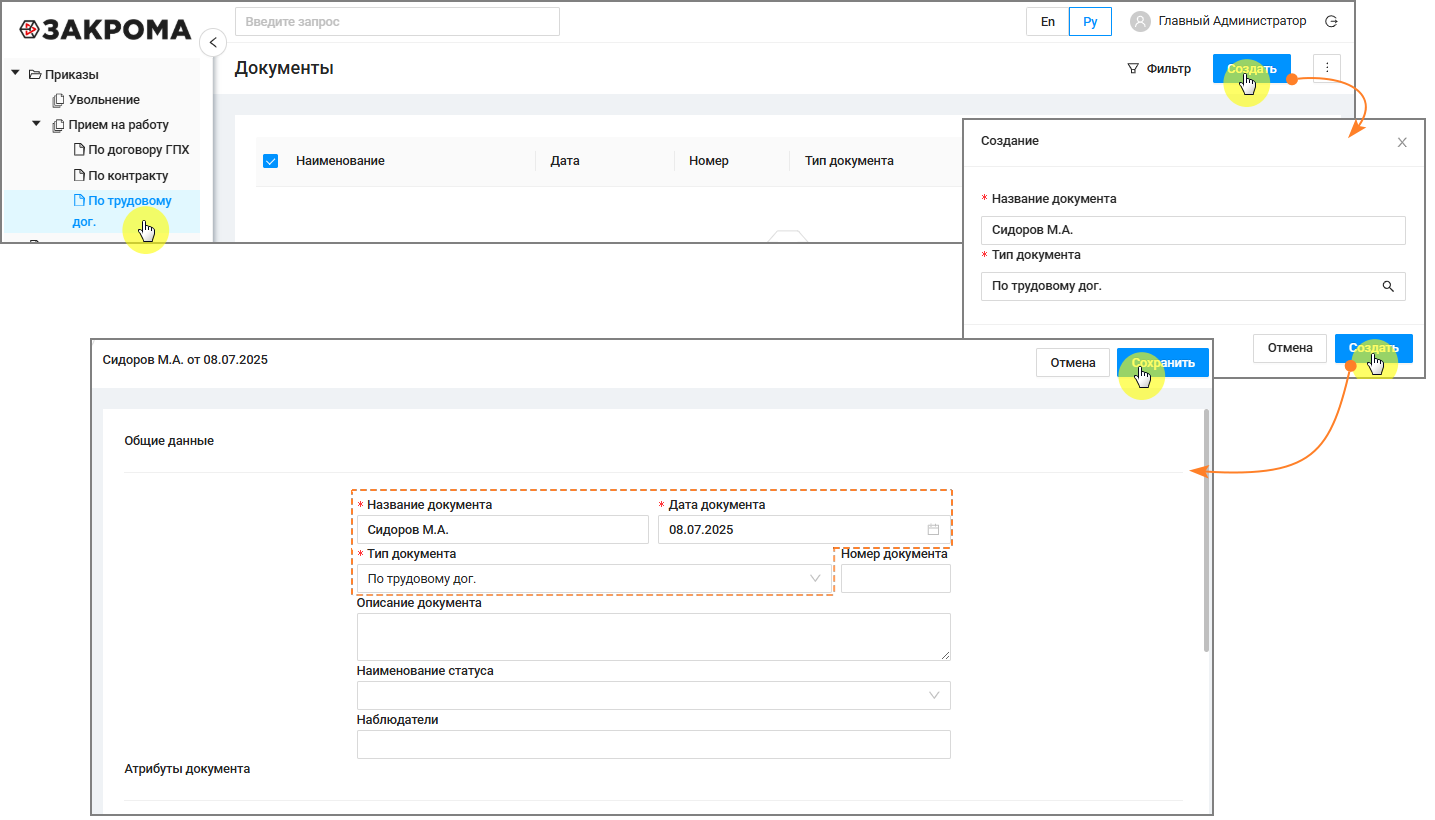Click the Общие данные section heading

pos(169,440)
